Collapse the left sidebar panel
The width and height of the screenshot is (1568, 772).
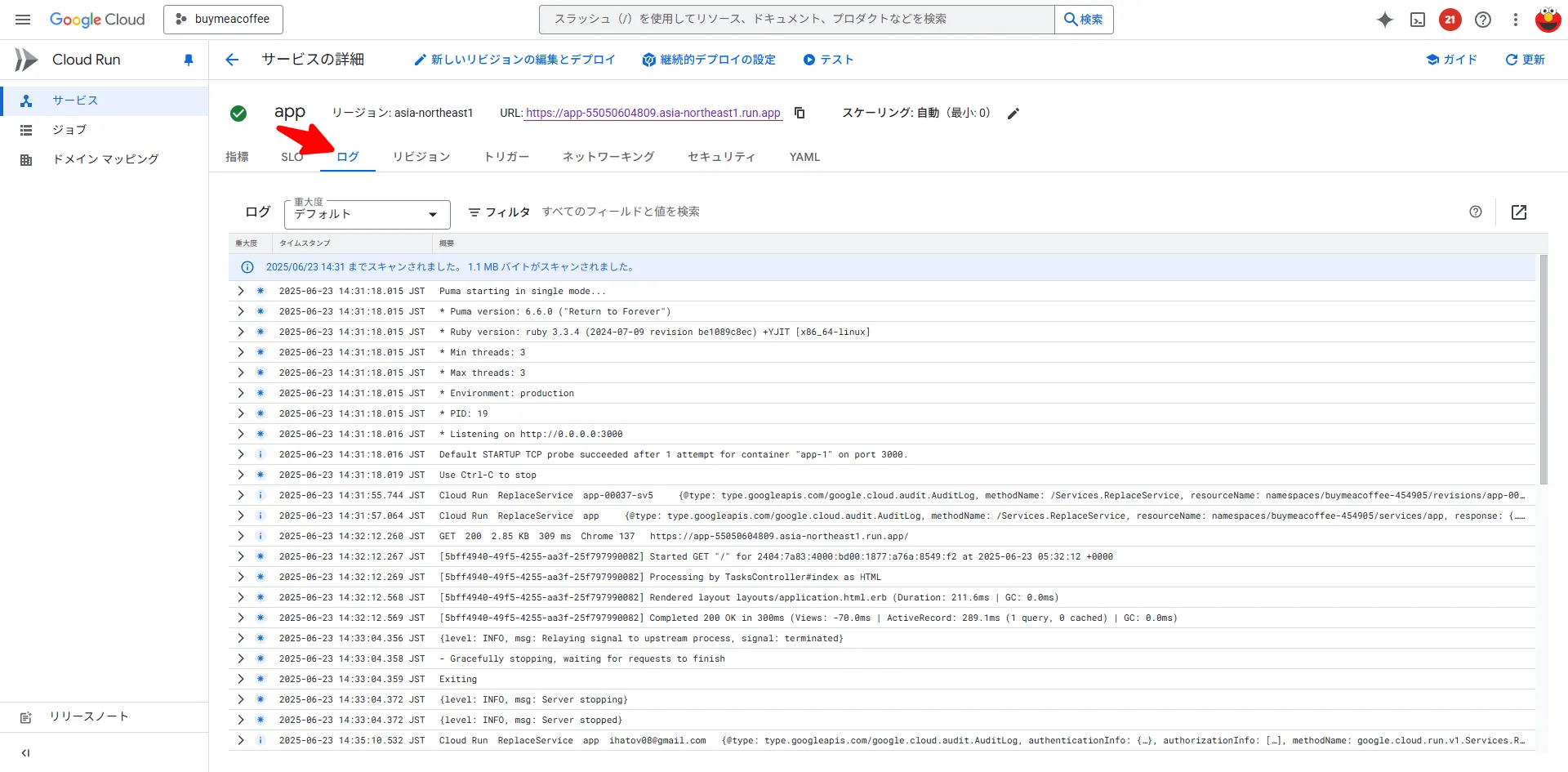point(25,752)
